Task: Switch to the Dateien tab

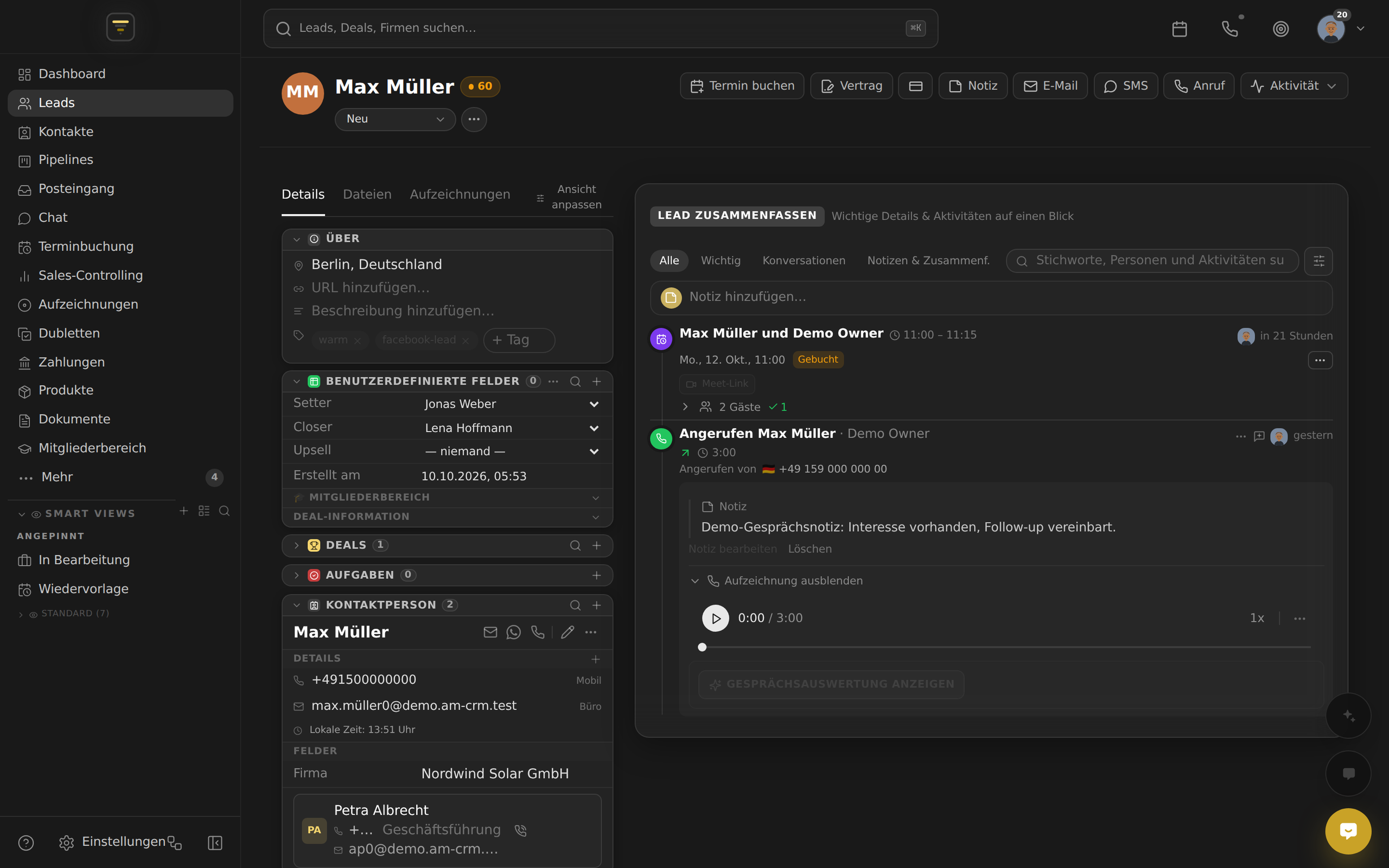Action: point(367,195)
